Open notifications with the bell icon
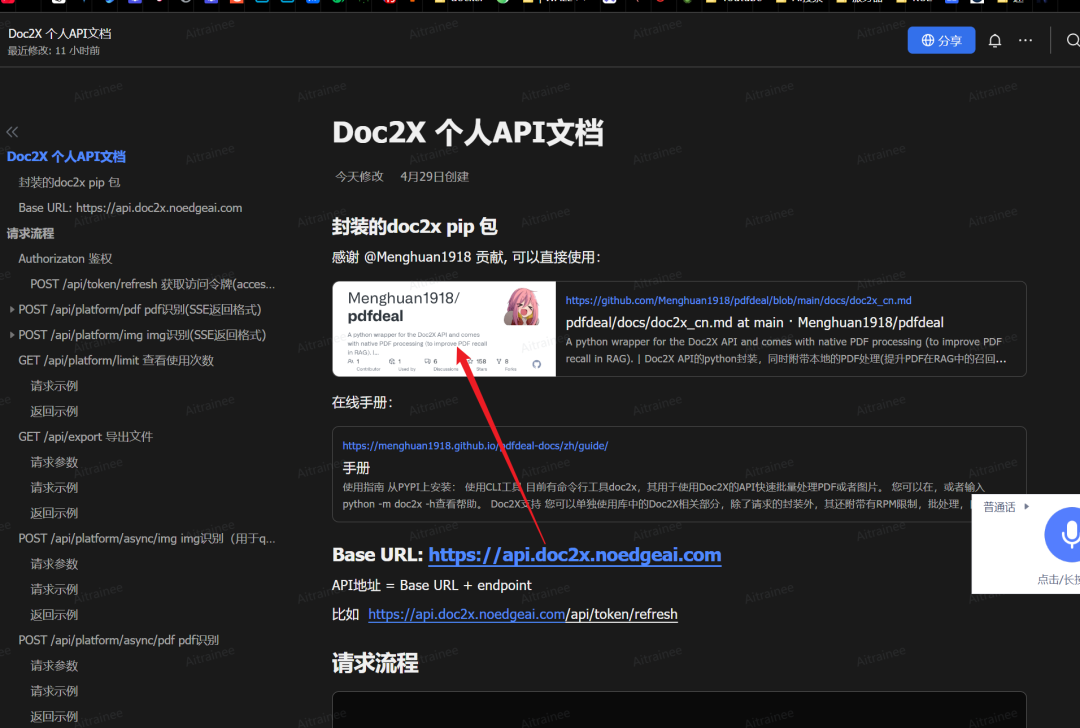The image size is (1080, 728). click(x=996, y=40)
